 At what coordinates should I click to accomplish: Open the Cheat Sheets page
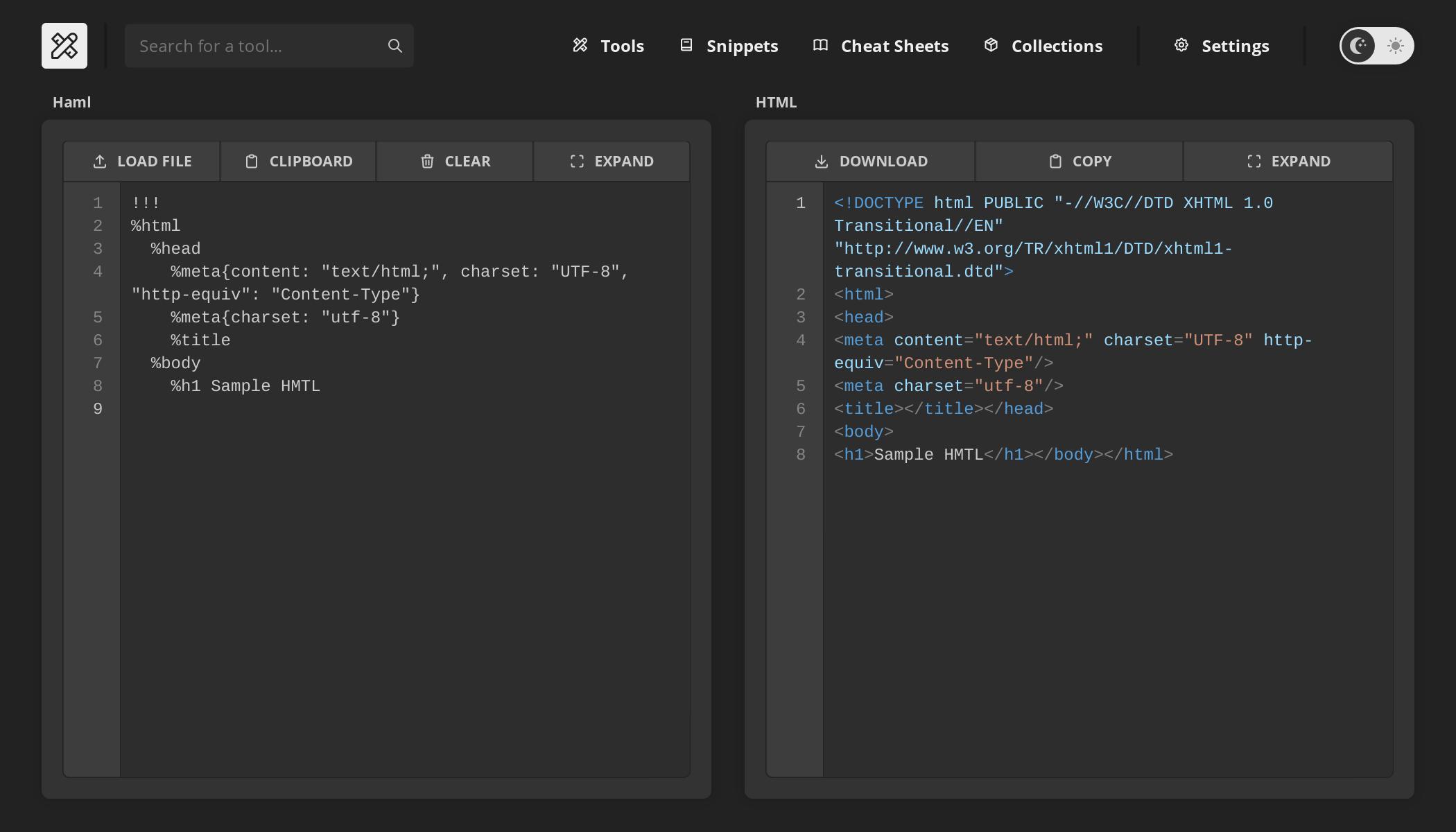click(x=881, y=46)
